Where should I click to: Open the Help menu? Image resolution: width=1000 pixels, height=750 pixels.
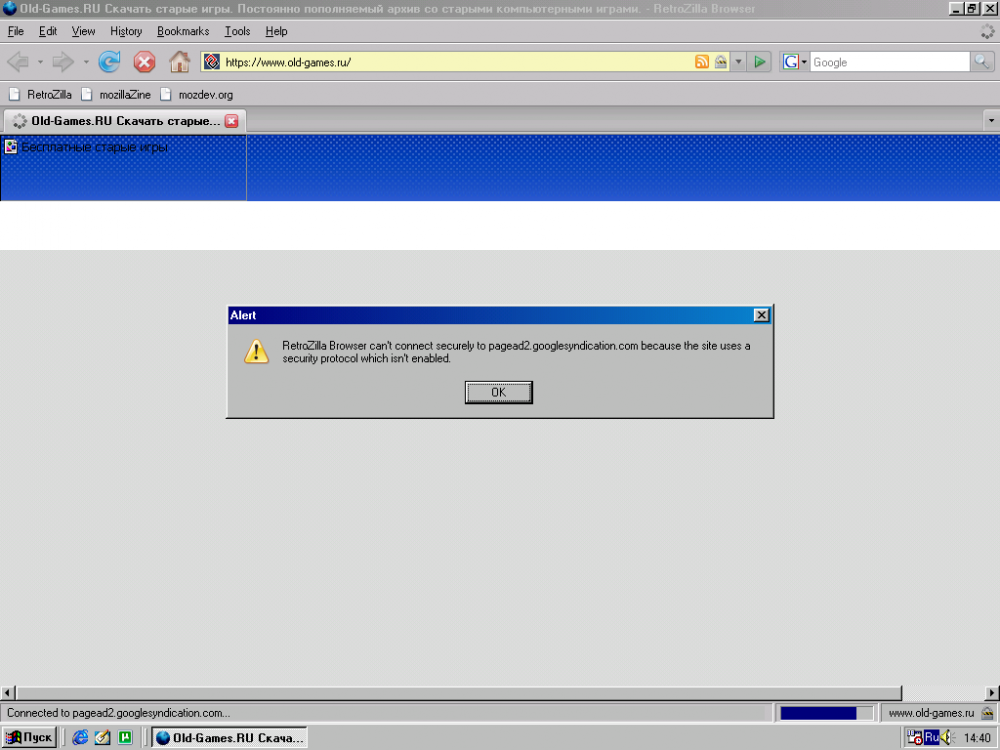(276, 31)
